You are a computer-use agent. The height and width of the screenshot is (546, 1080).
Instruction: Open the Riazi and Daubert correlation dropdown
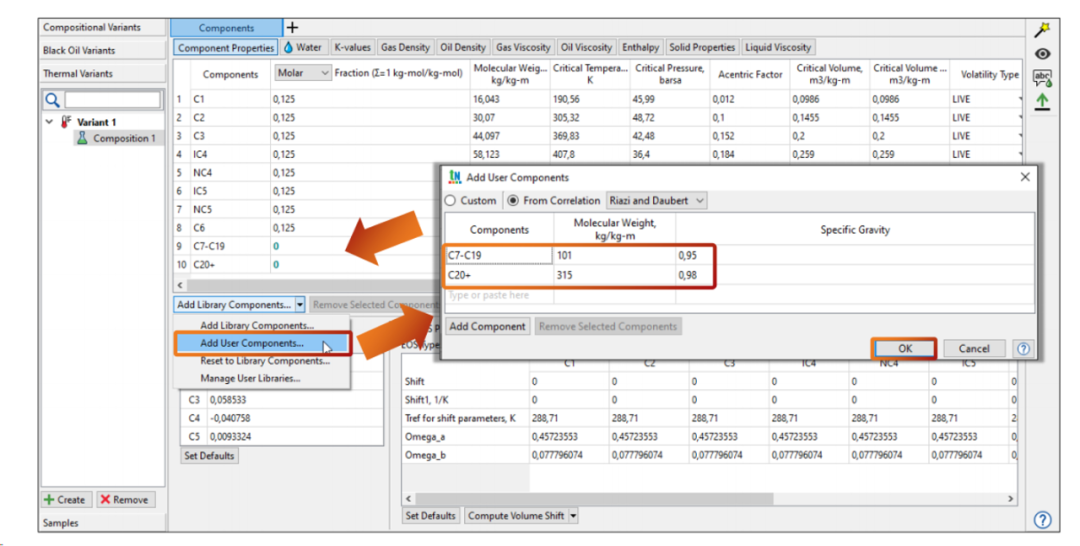657,201
